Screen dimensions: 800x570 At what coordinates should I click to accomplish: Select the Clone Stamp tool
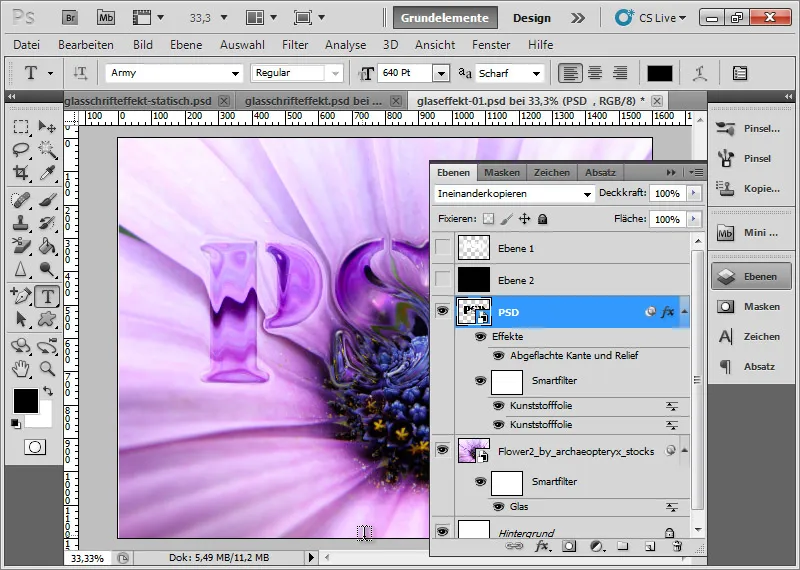(21, 223)
